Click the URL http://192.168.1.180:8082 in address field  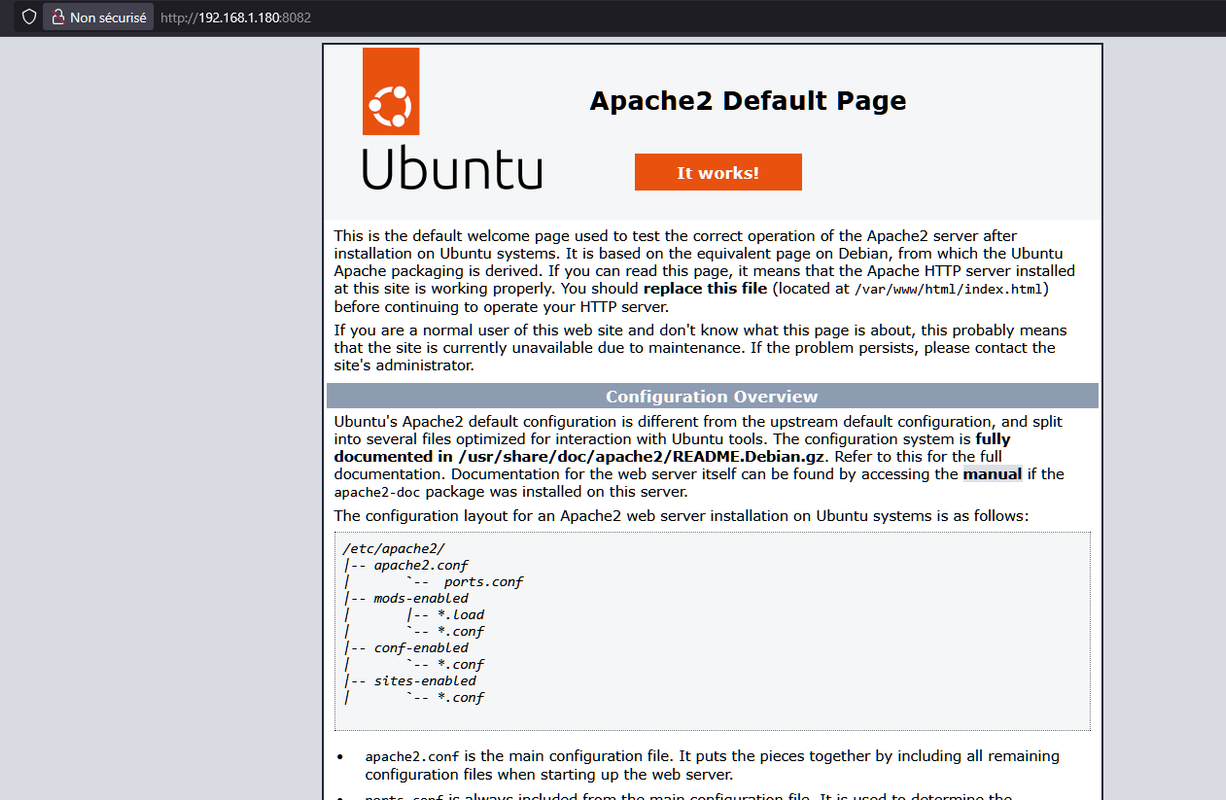coord(235,17)
